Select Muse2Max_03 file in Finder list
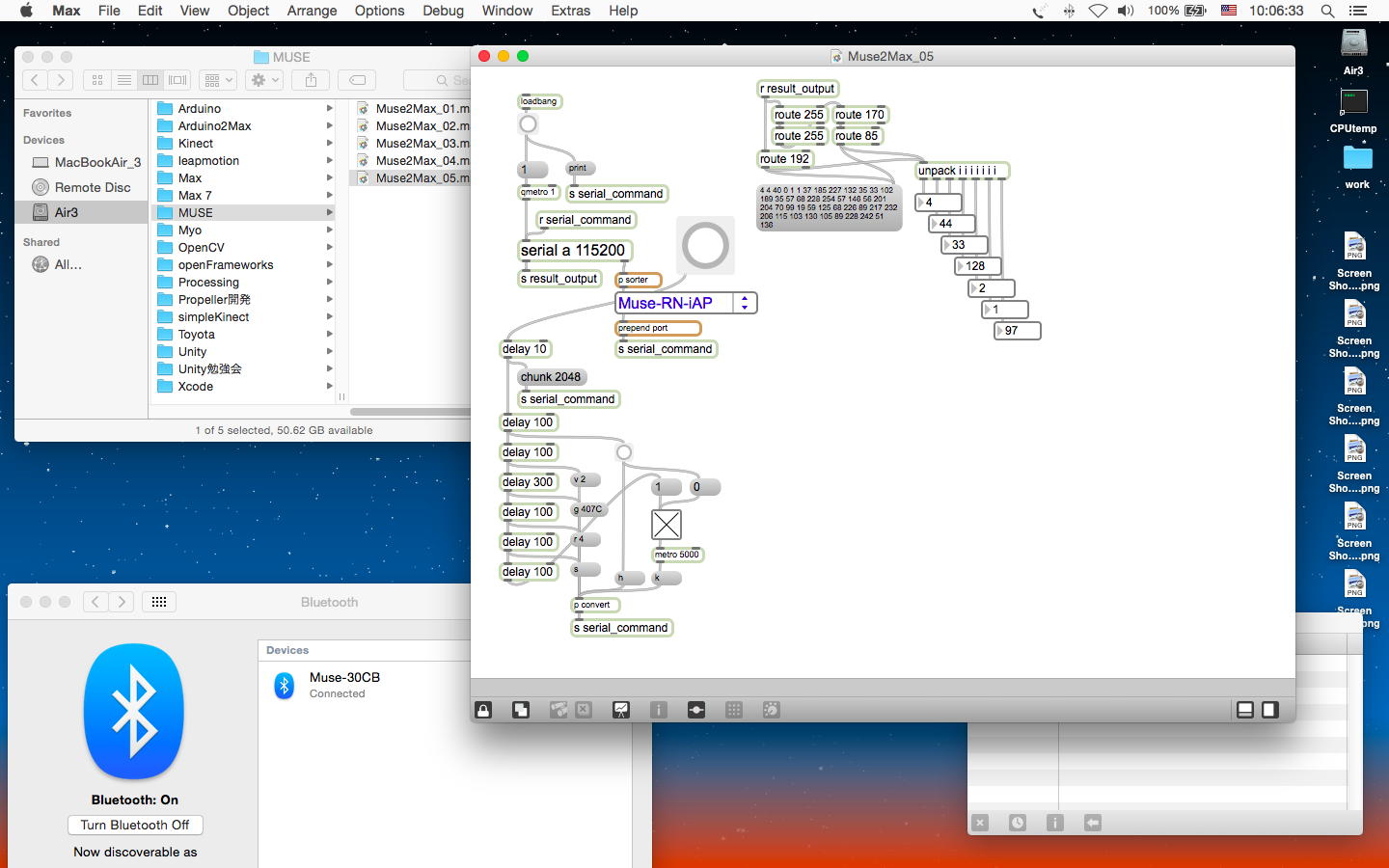This screenshot has height=868, width=1389. [x=415, y=144]
